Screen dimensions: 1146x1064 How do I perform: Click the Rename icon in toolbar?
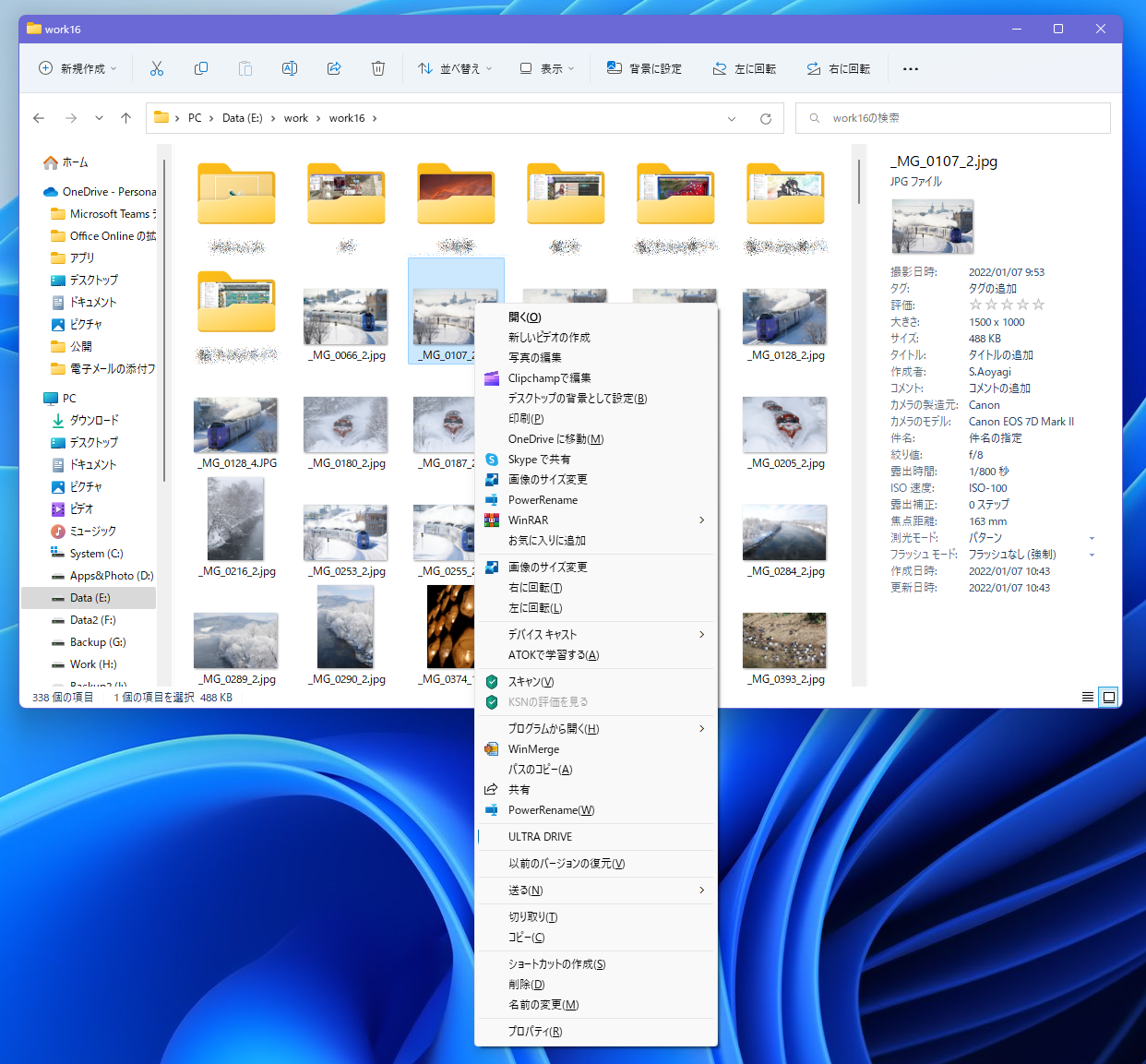290,68
